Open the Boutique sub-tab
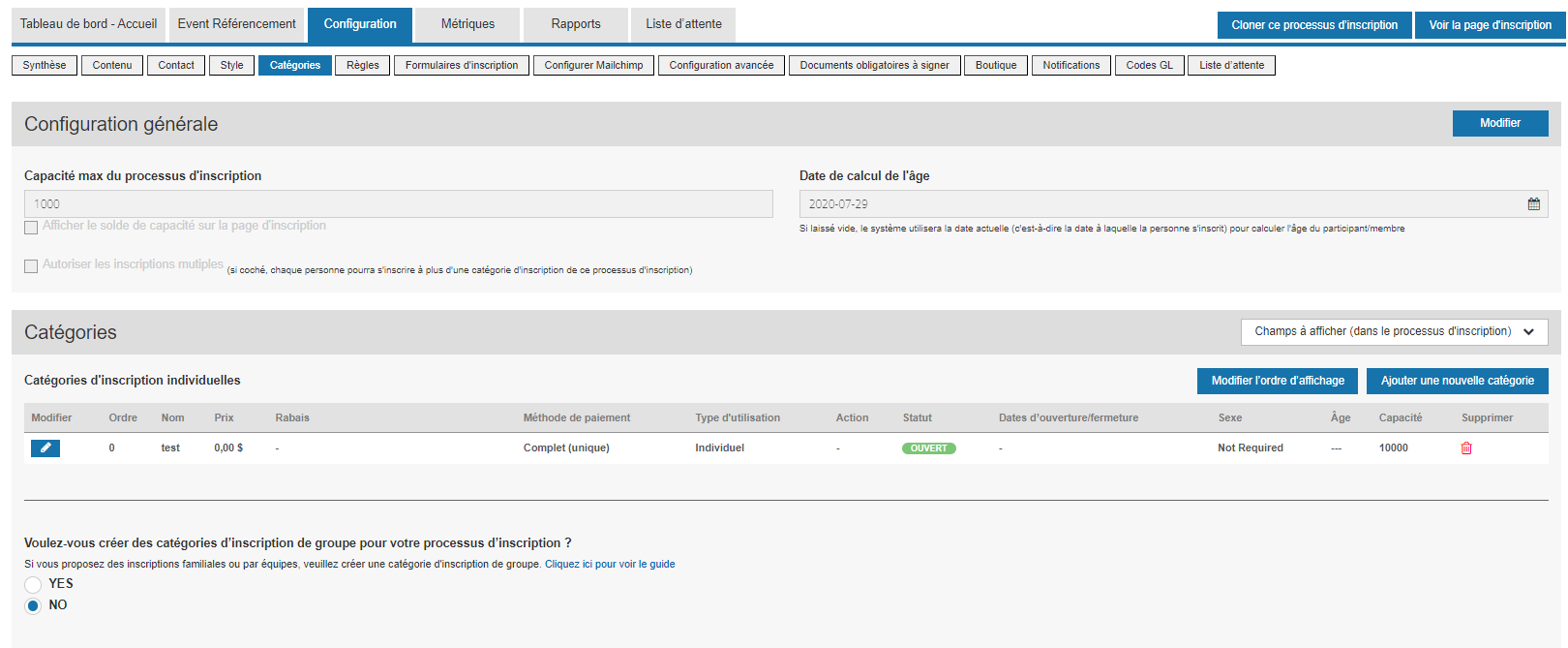Image resolution: width=1568 pixels, height=648 pixels. point(995,65)
